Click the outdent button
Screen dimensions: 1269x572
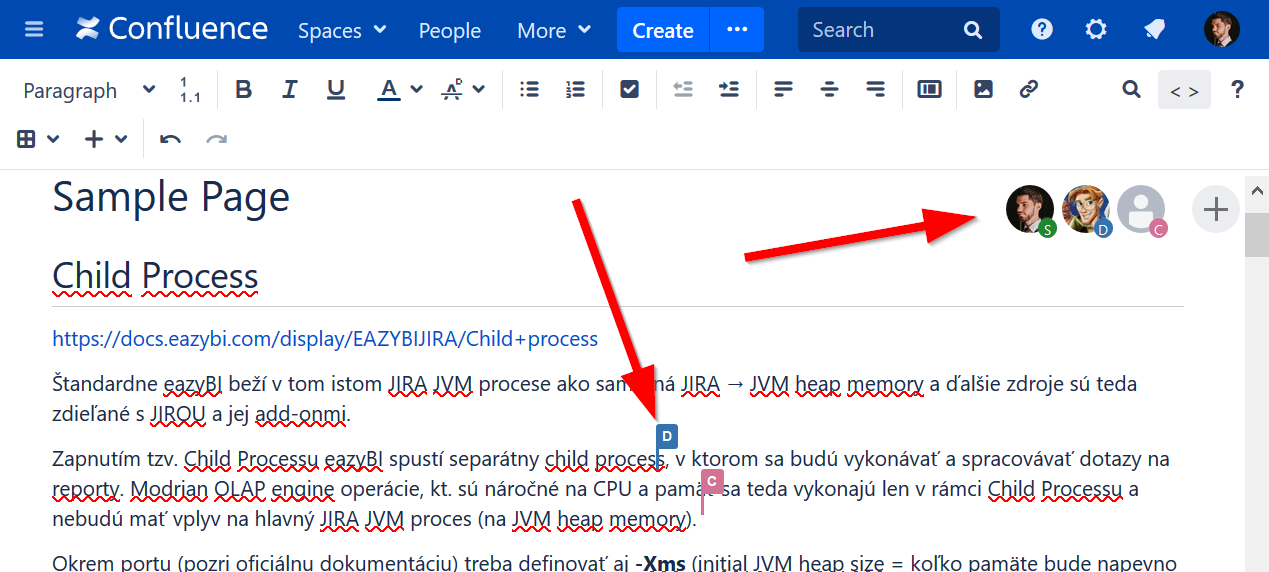click(x=683, y=90)
